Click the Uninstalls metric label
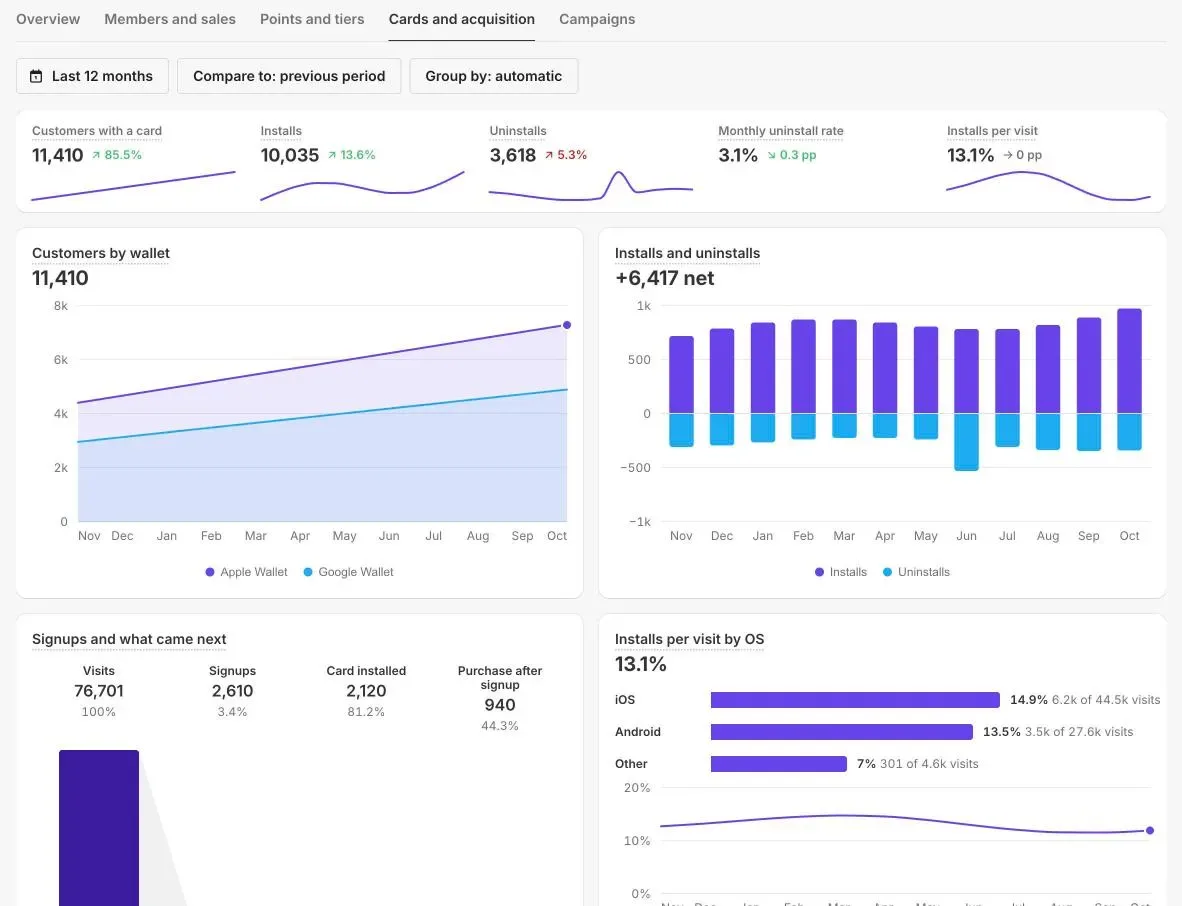1182x906 pixels. pyautogui.click(x=518, y=130)
